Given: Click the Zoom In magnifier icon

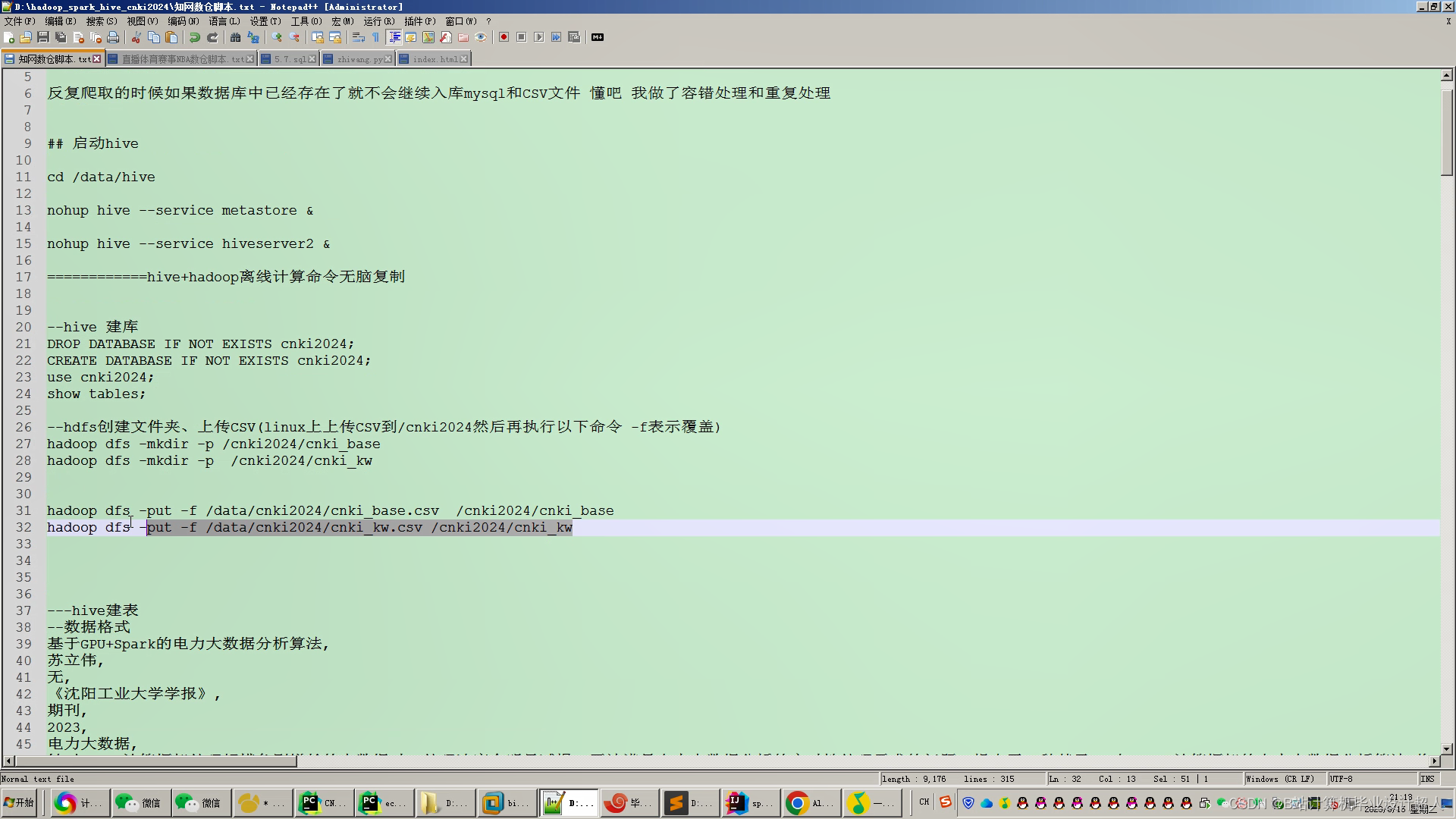Looking at the screenshot, I should 277,37.
